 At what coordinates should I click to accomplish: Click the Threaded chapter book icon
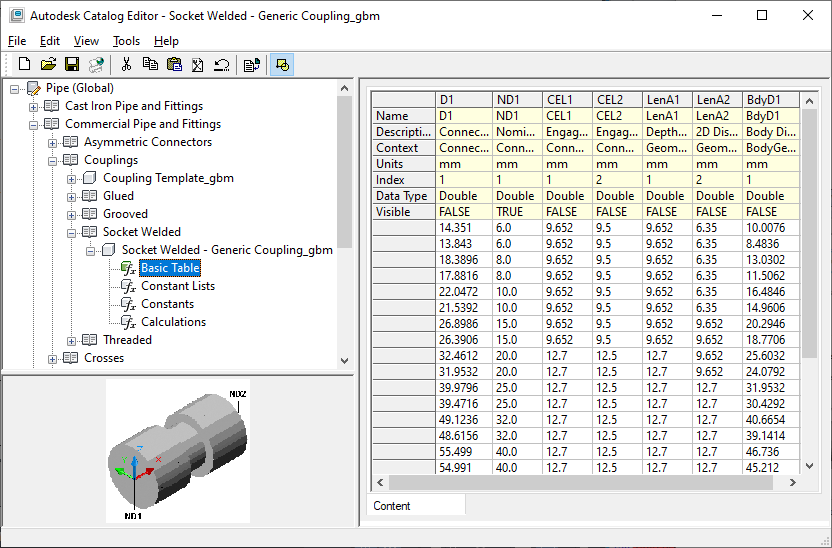pos(90,340)
